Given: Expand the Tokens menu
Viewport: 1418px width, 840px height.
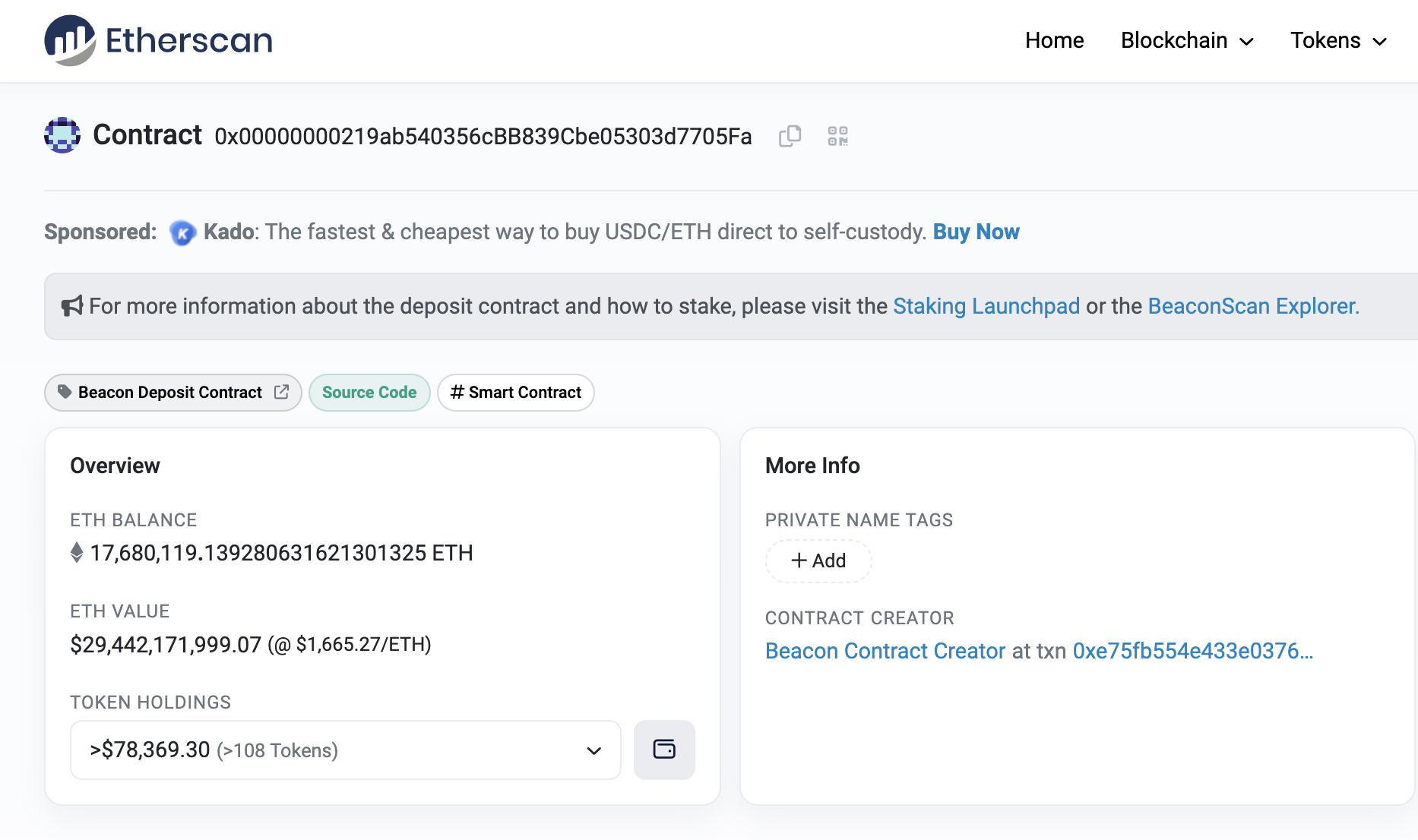Looking at the screenshot, I should click(1339, 40).
